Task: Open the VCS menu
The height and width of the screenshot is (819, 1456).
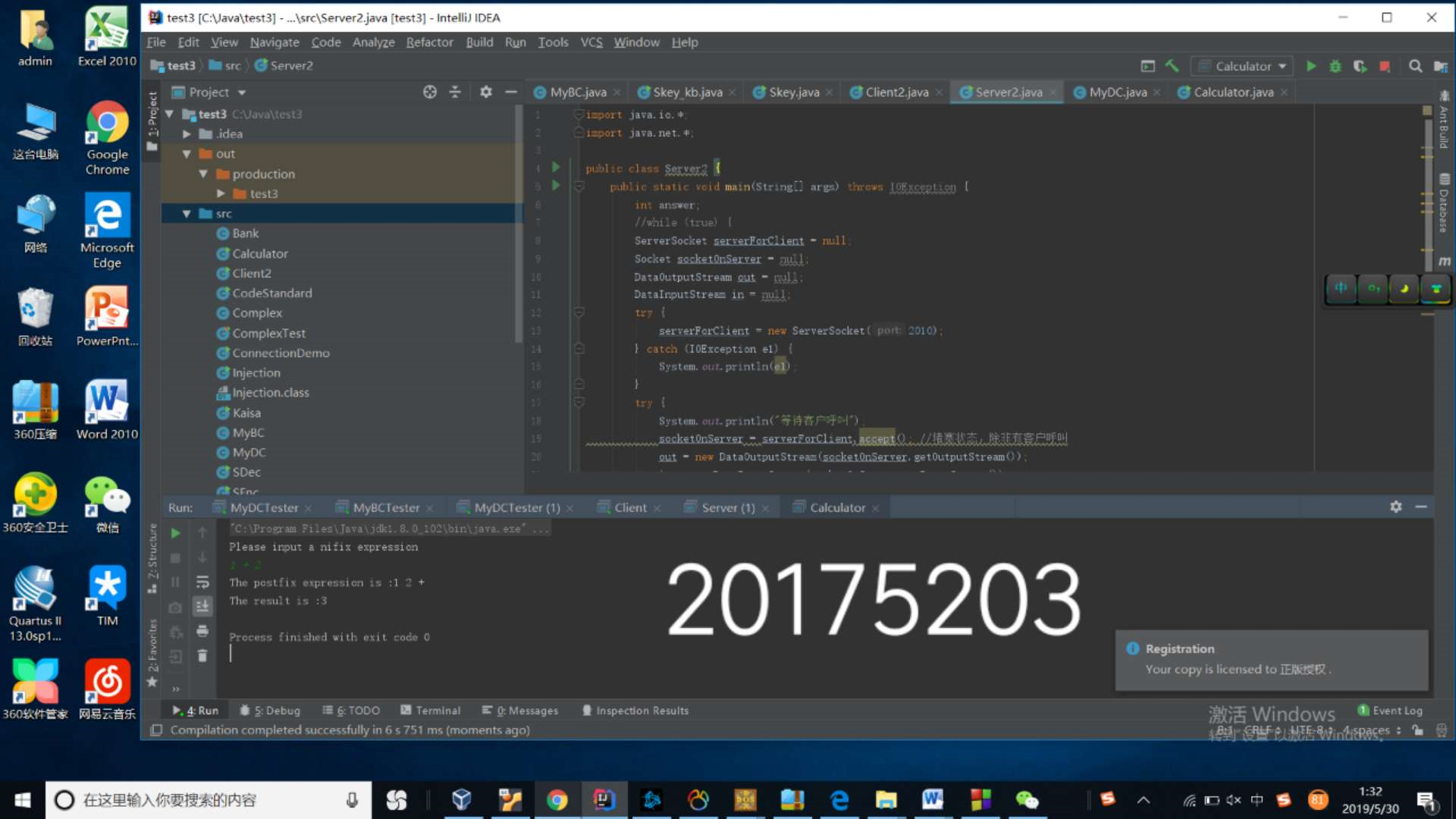Action: (x=591, y=42)
